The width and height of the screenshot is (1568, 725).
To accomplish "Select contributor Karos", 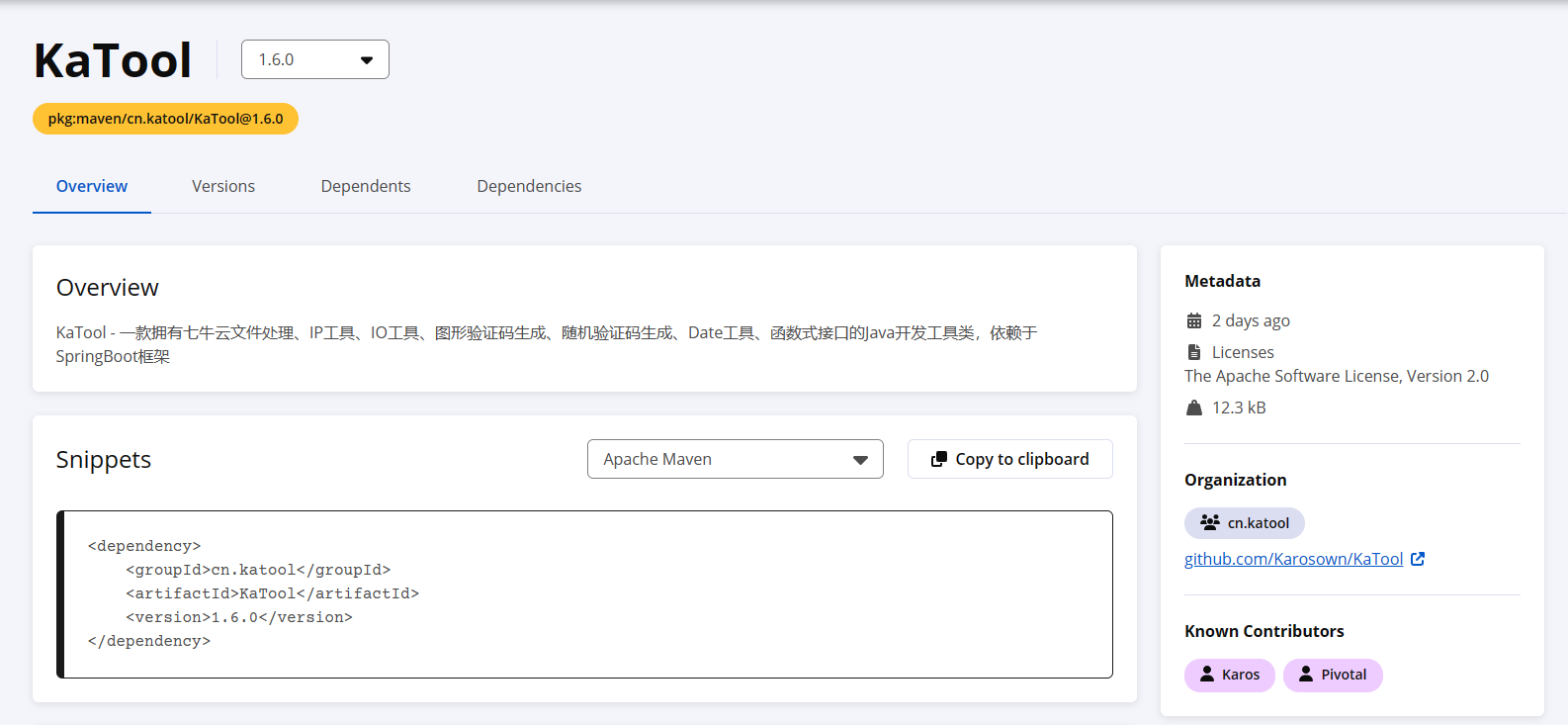I will tap(1230, 676).
